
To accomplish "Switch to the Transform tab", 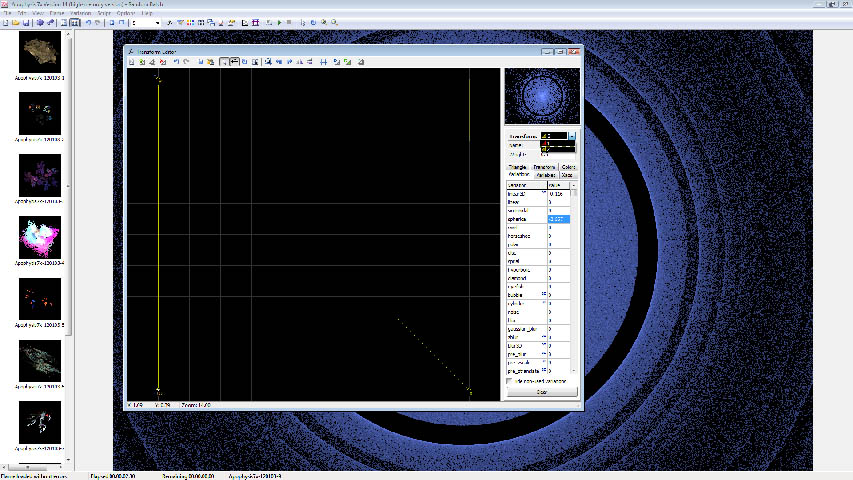I will [x=544, y=167].
